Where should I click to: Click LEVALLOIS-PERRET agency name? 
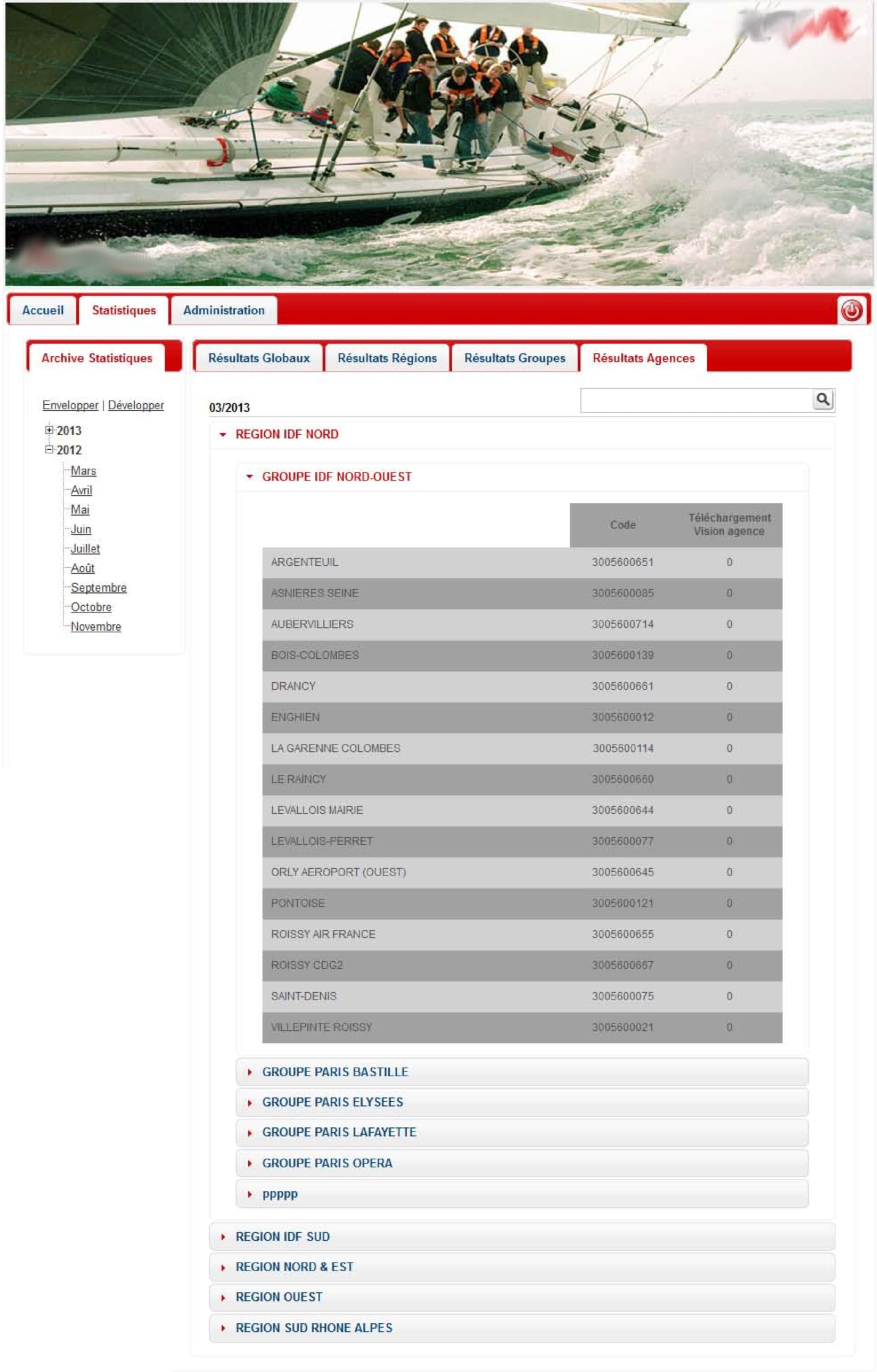(x=321, y=841)
